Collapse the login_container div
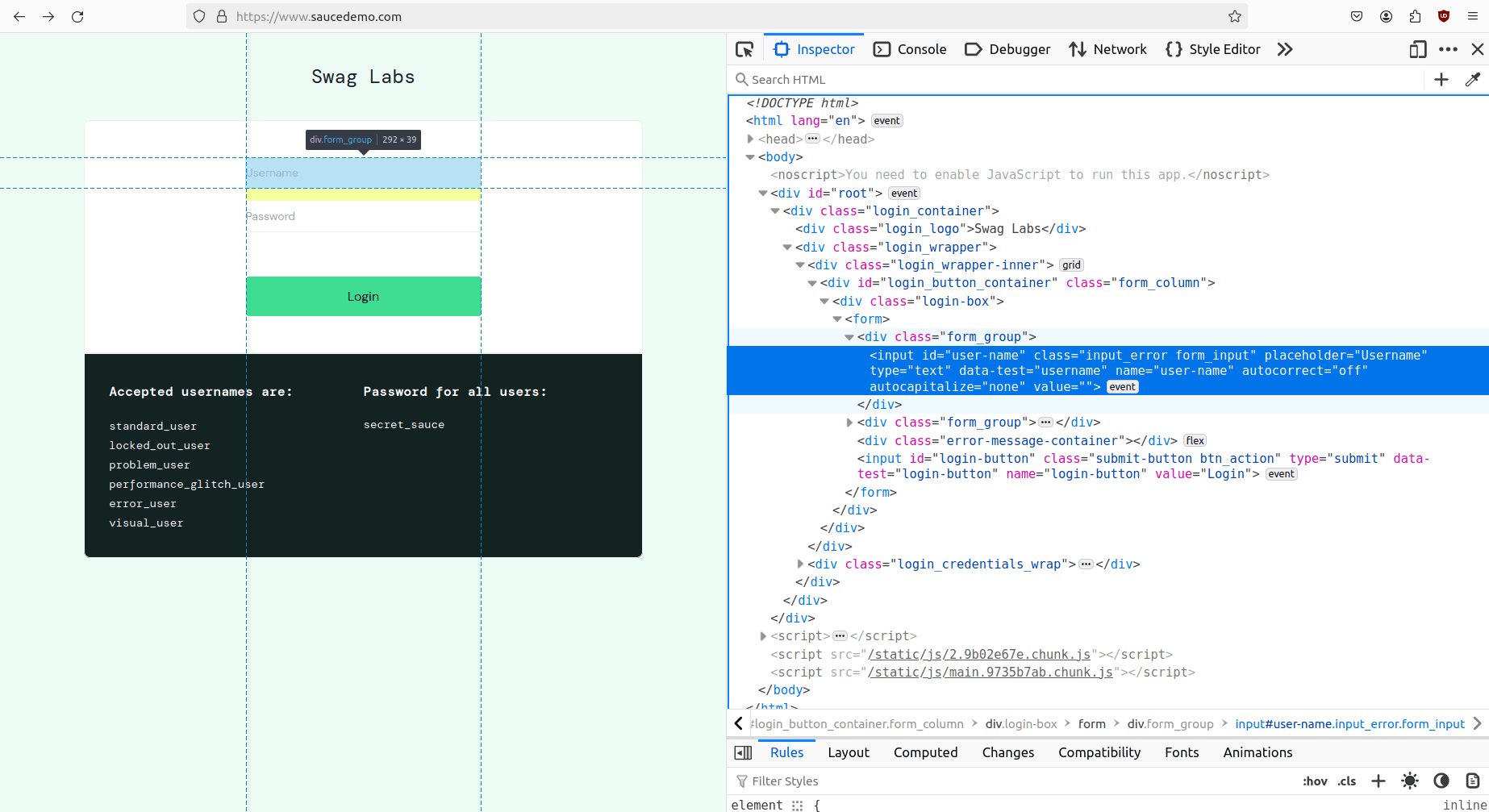This screenshot has height=812, width=1489. pos(775,211)
